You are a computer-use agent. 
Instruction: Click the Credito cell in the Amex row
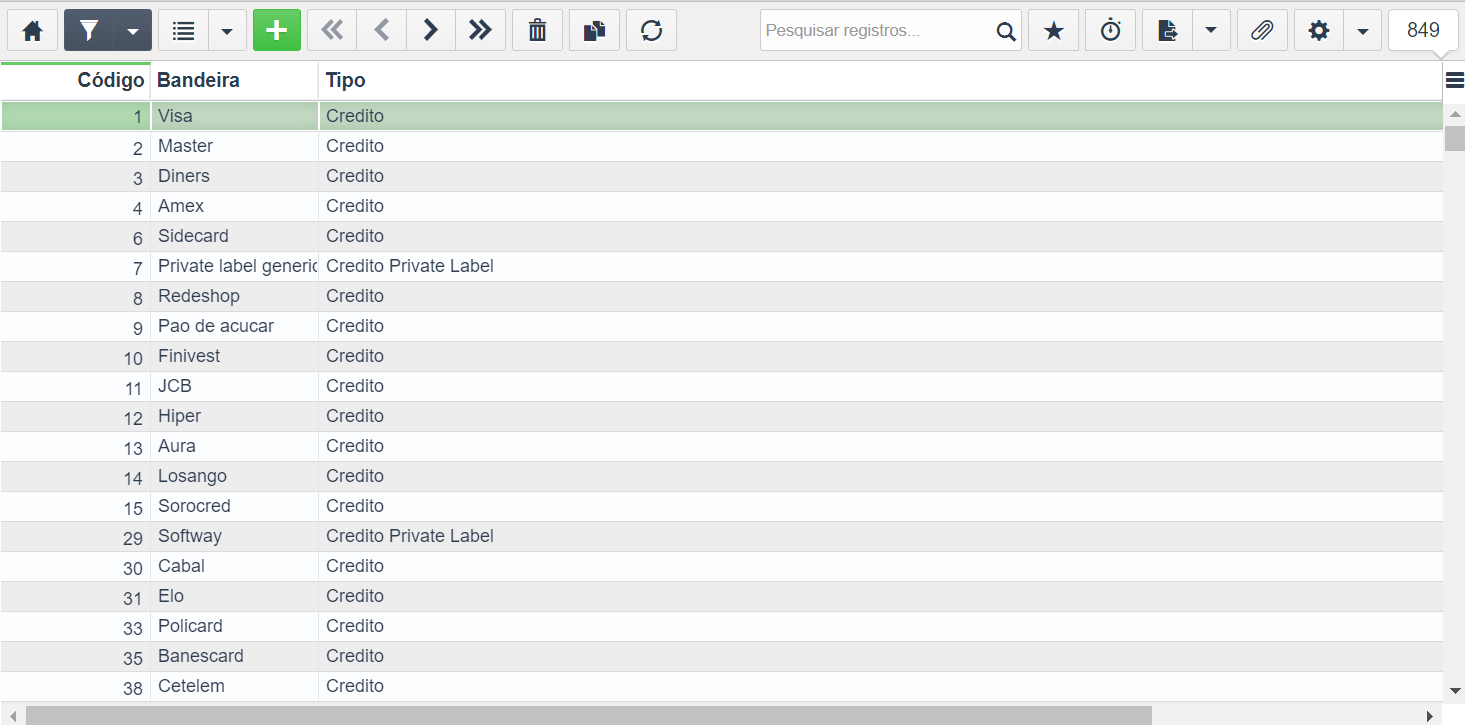coord(880,206)
